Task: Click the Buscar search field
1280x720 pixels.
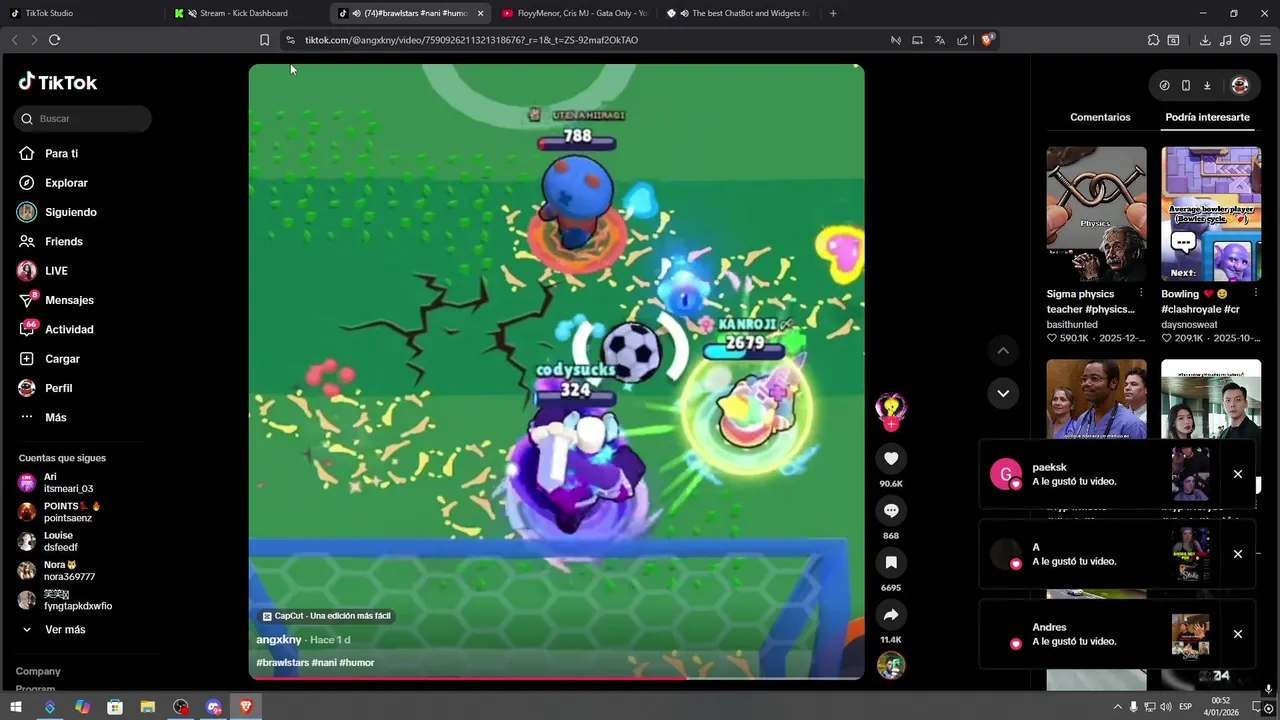Action: tap(84, 119)
